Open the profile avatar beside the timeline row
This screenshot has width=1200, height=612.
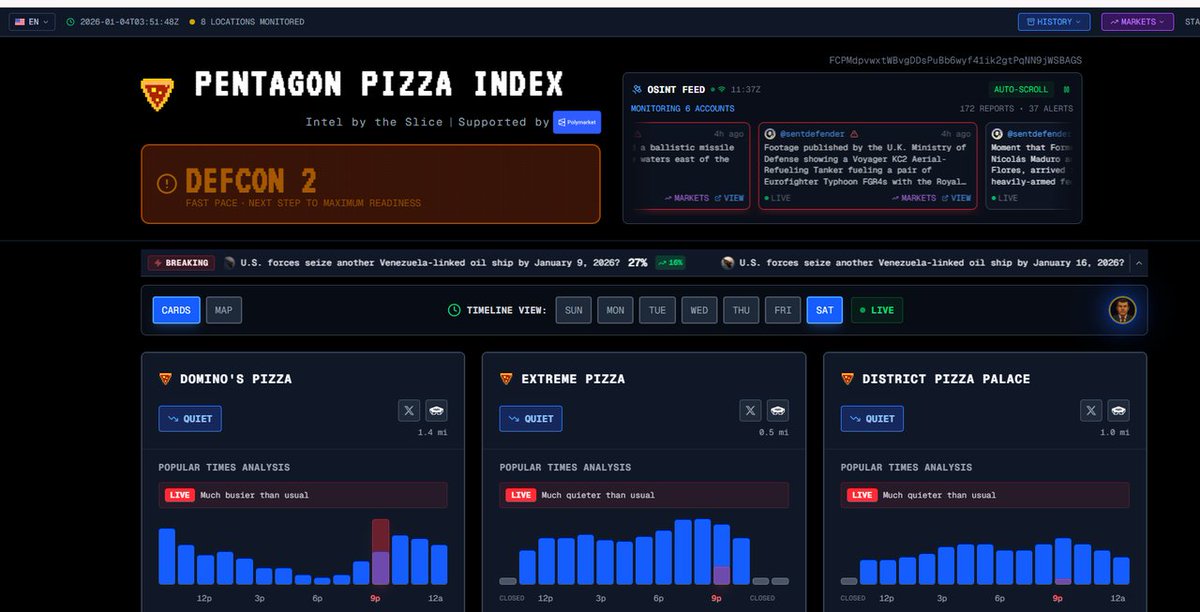[1122, 310]
